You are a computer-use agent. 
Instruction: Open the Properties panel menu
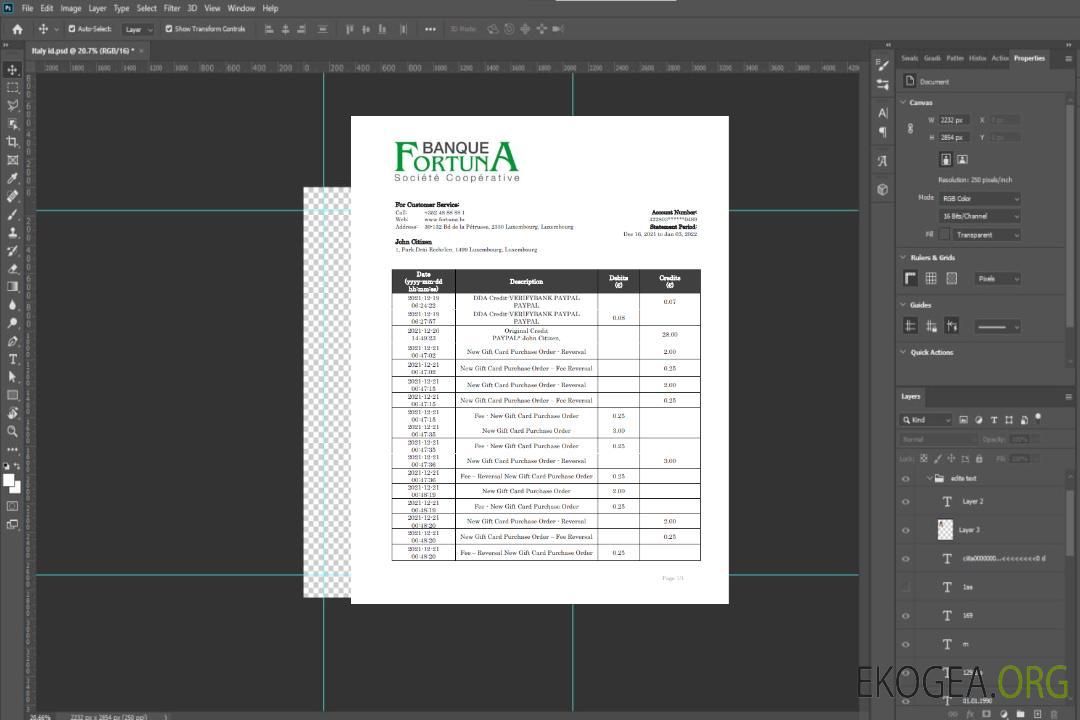pos(1068,59)
